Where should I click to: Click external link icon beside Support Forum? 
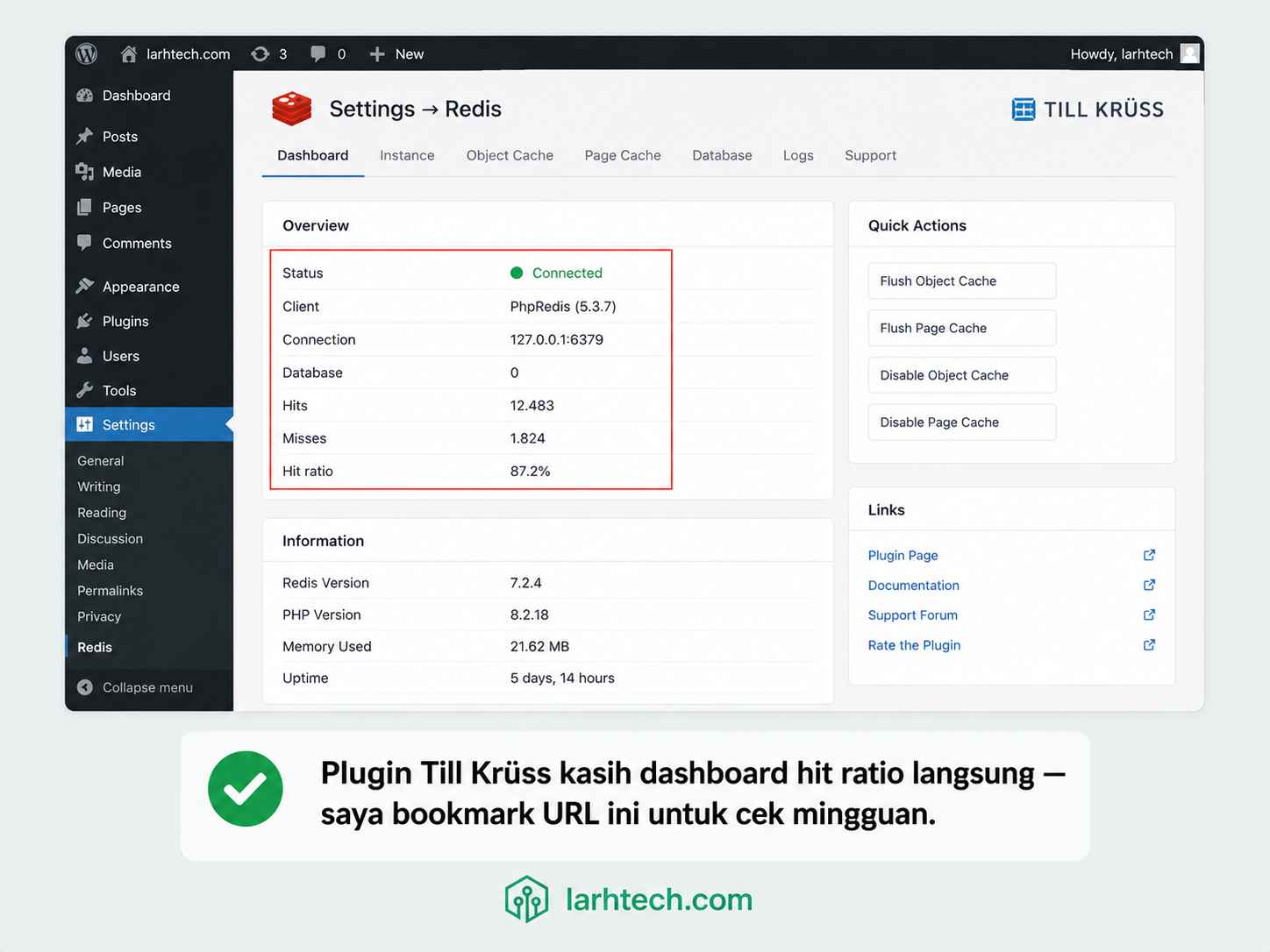point(1149,615)
